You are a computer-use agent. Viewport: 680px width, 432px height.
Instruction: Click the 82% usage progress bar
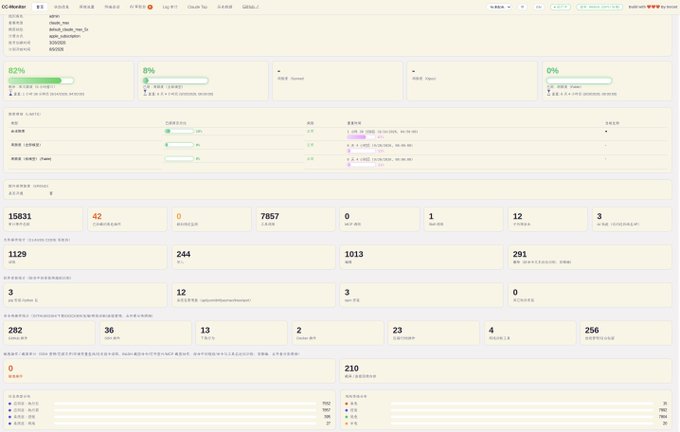point(41,81)
